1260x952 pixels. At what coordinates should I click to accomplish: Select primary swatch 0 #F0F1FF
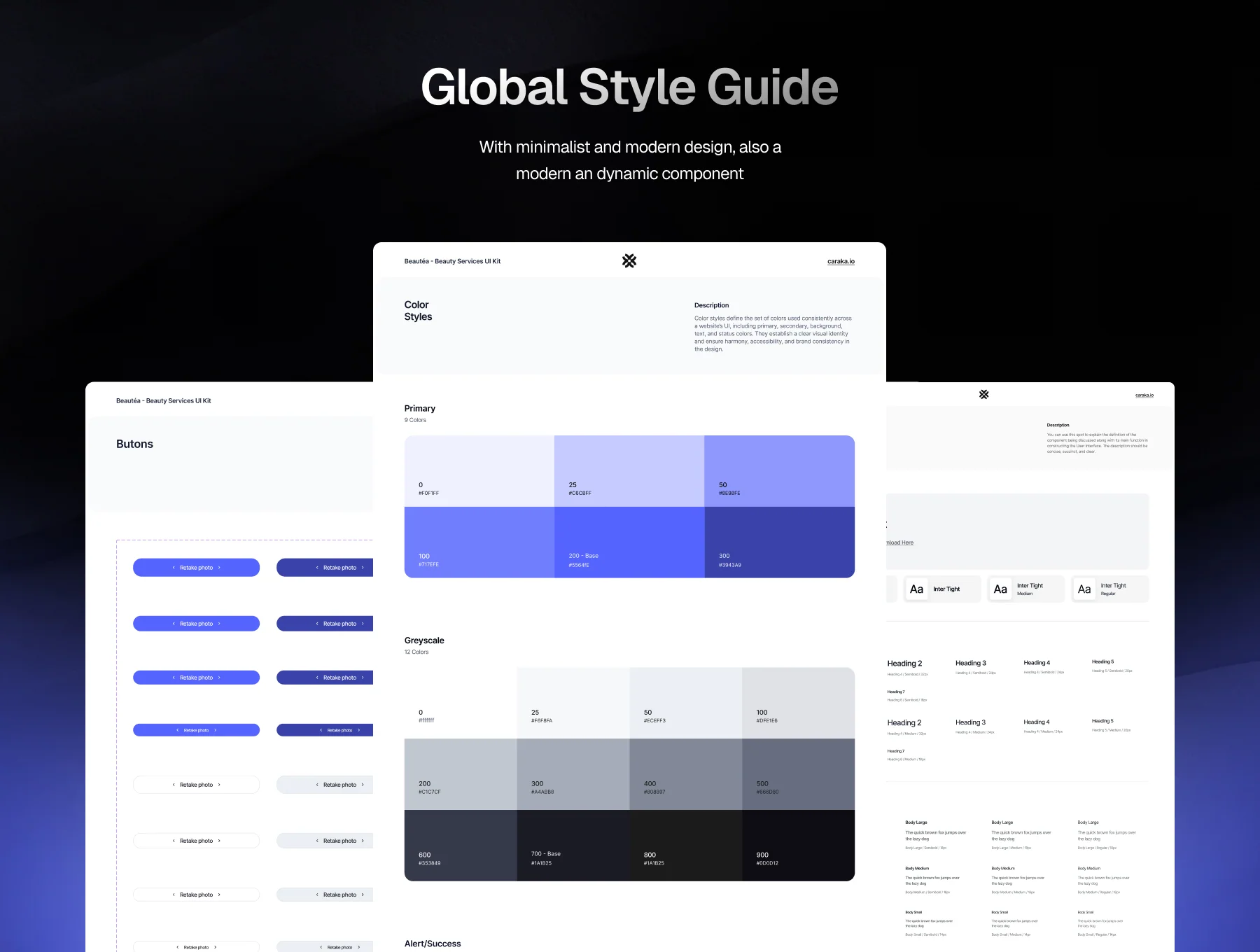479,471
